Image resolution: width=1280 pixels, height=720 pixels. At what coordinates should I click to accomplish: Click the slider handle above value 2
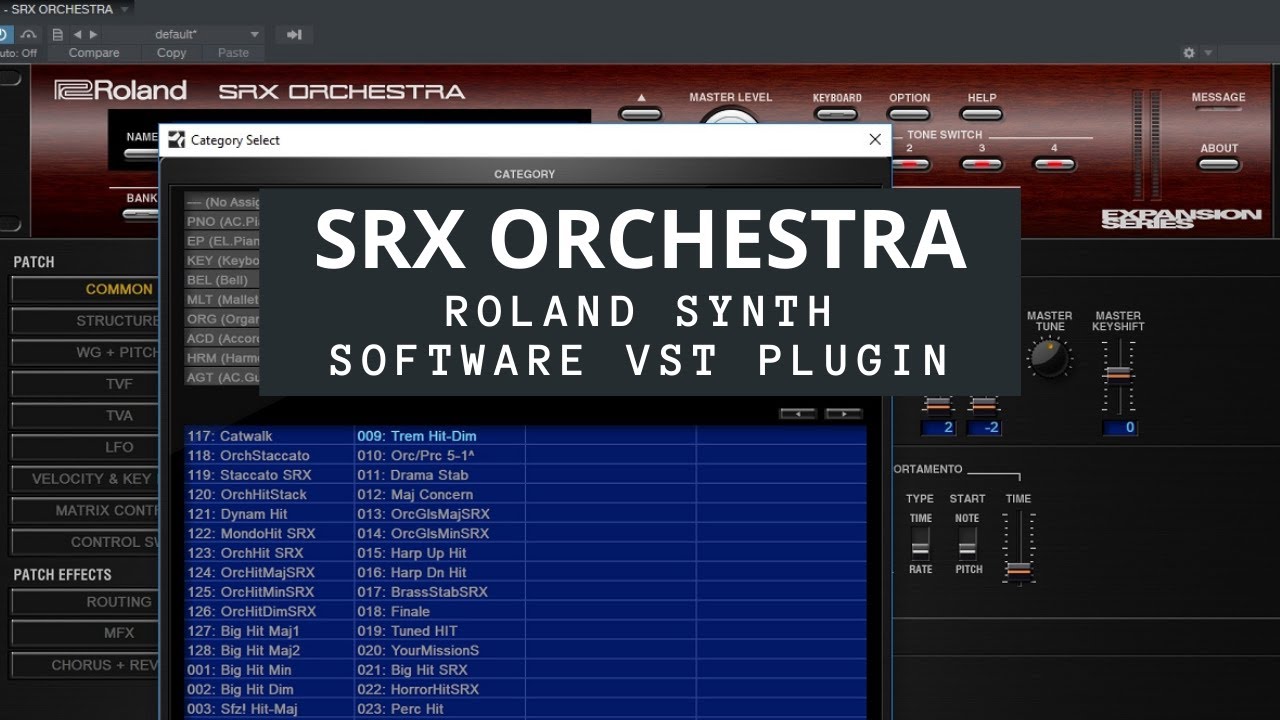tap(937, 406)
